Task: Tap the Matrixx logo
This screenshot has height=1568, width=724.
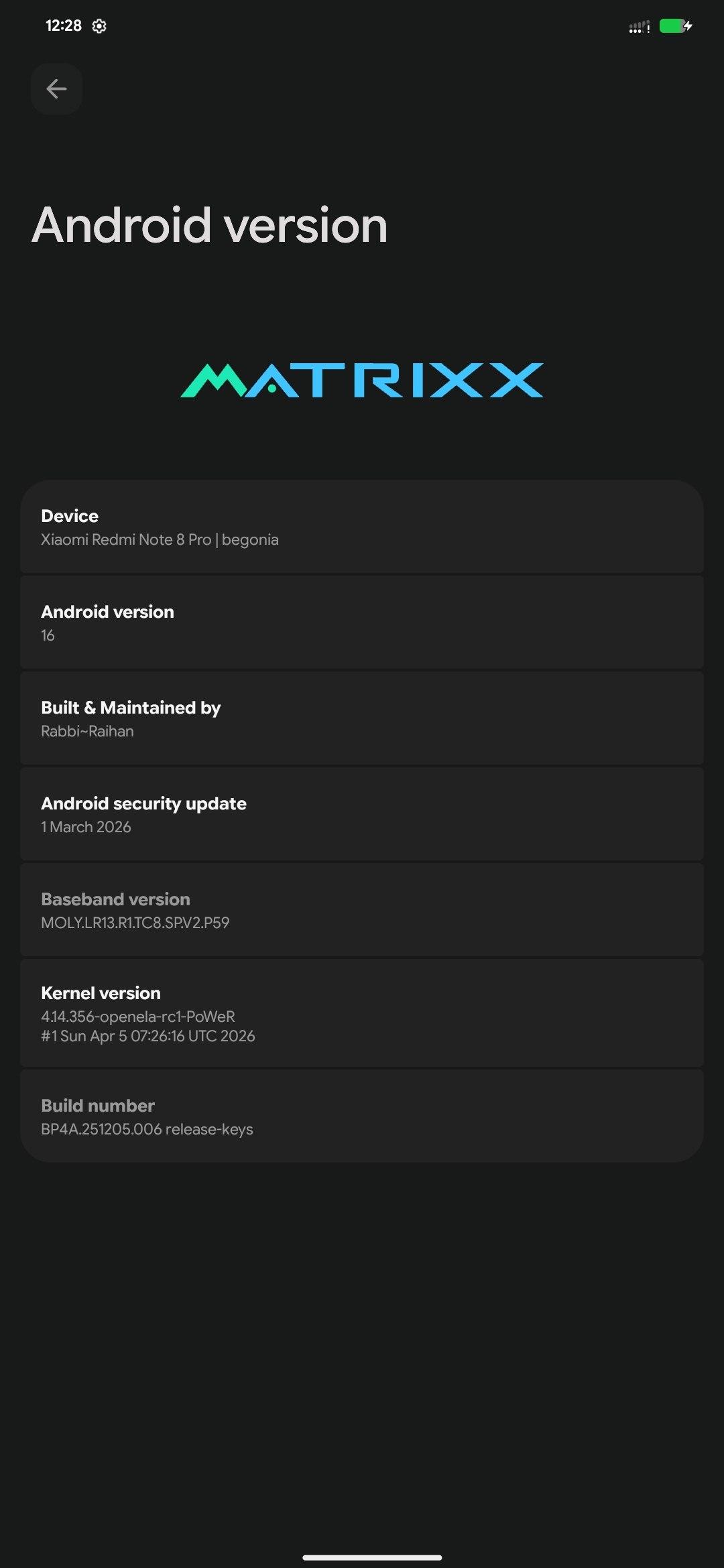Action: (x=362, y=381)
